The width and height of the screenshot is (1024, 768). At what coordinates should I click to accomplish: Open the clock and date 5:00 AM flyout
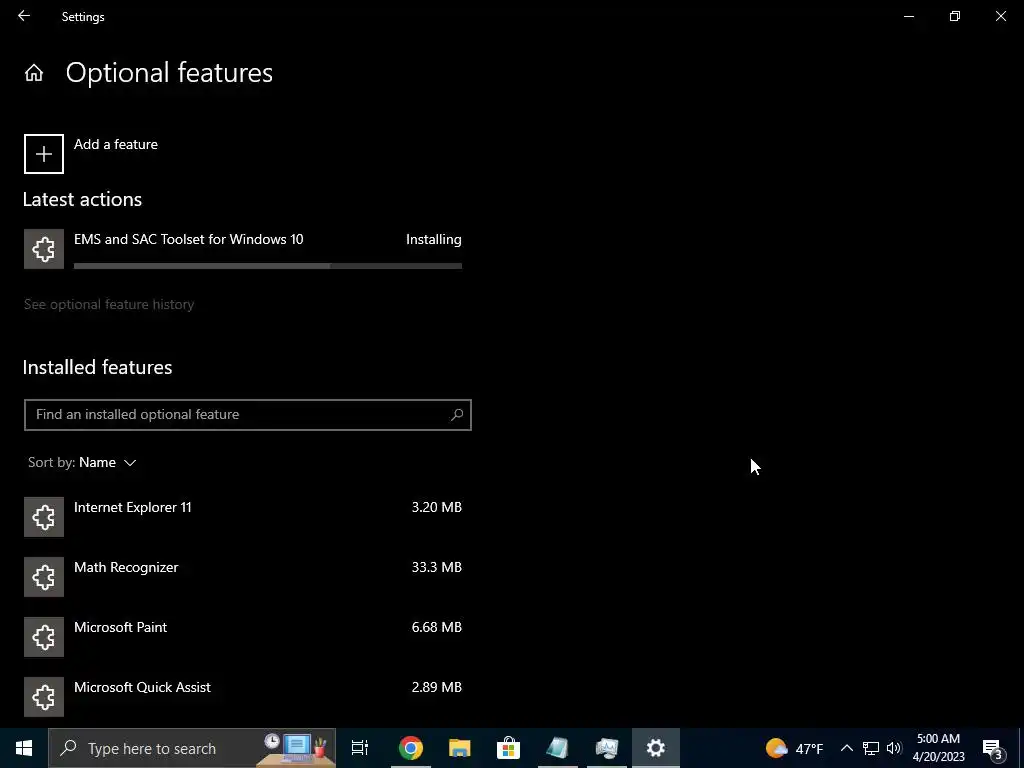938,748
